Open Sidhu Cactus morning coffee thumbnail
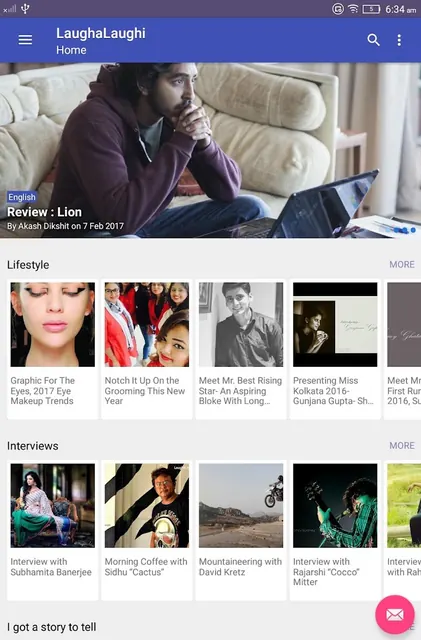421x640 pixels. coord(147,505)
